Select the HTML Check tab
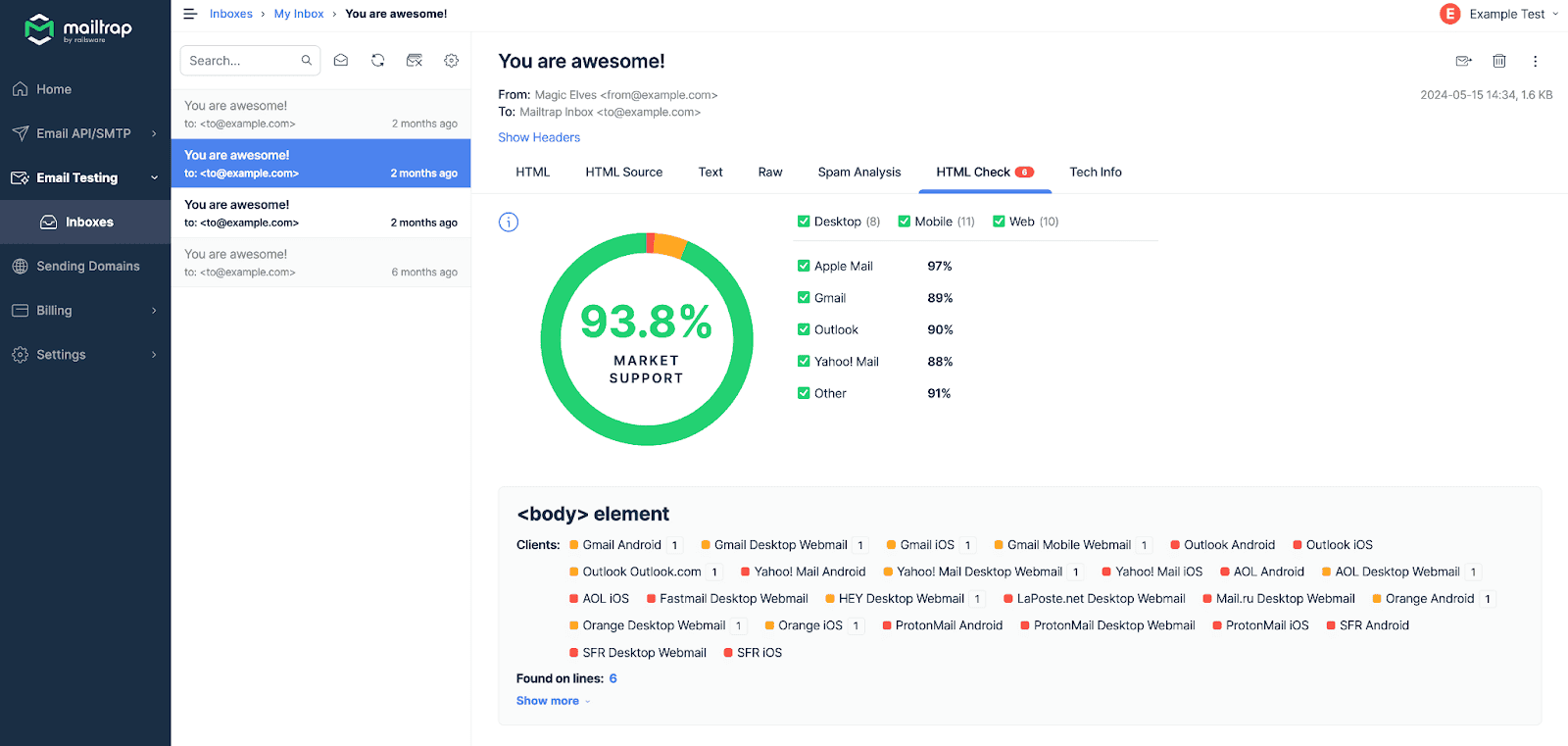Screen dimensions: 1568x746 tap(985, 172)
